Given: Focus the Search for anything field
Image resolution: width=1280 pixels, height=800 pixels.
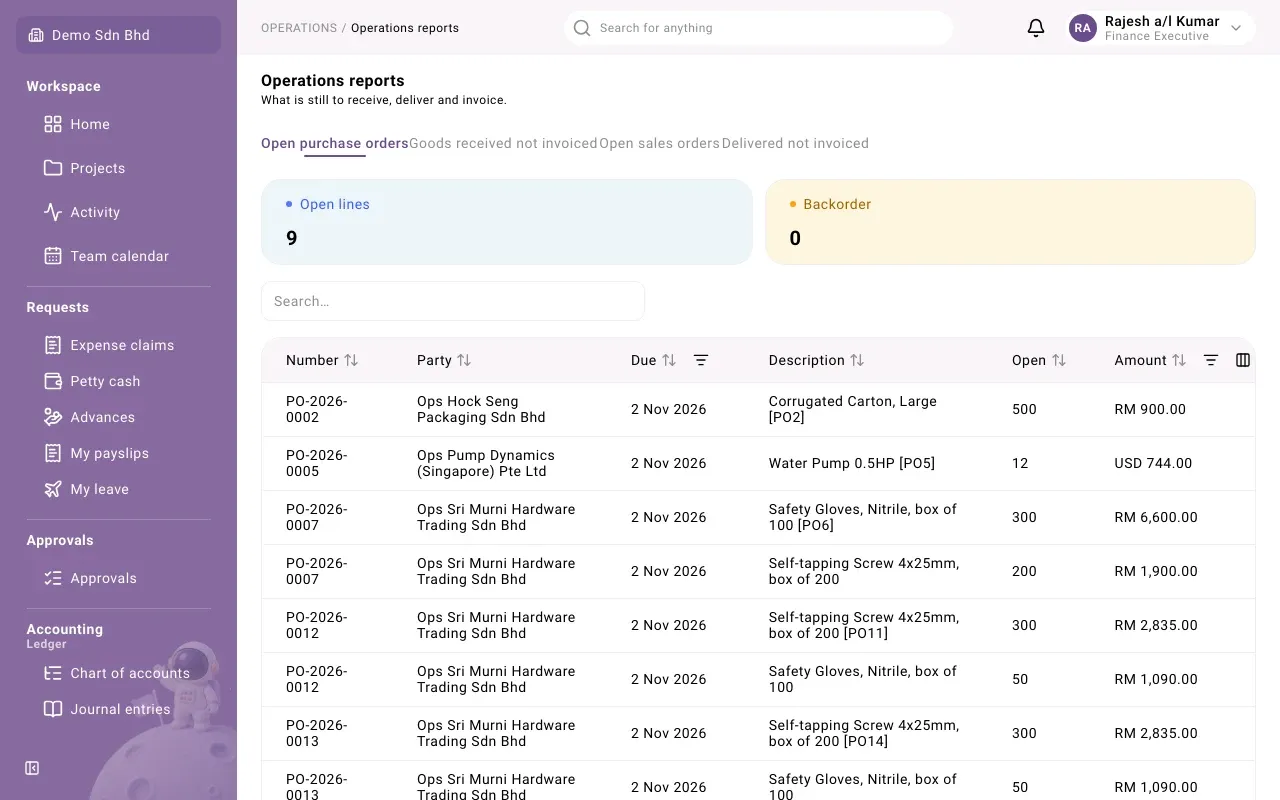Looking at the screenshot, I should pos(758,28).
